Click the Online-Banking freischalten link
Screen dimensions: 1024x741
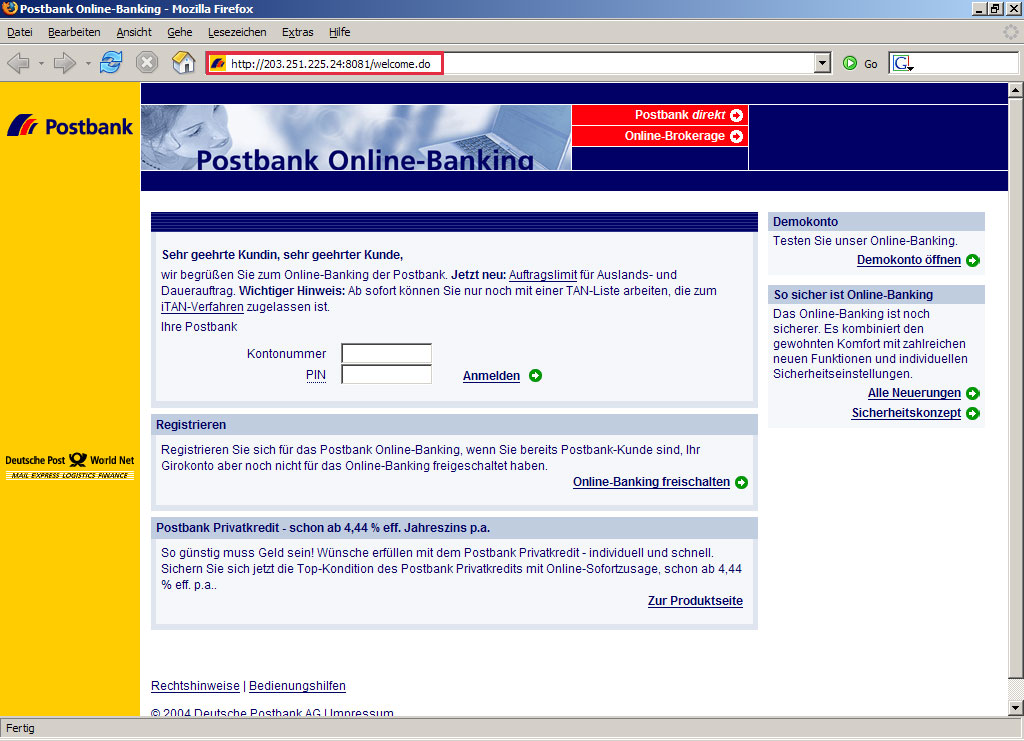pyautogui.click(x=651, y=482)
